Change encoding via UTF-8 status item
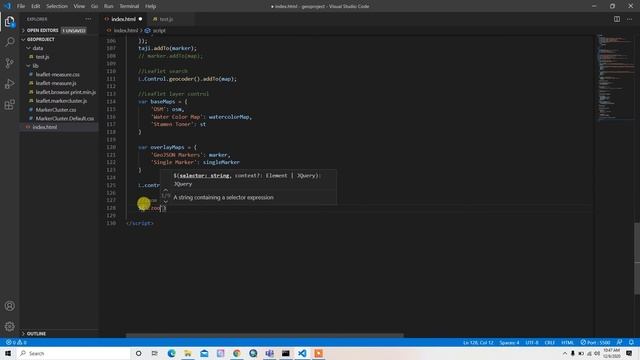 pos(532,342)
